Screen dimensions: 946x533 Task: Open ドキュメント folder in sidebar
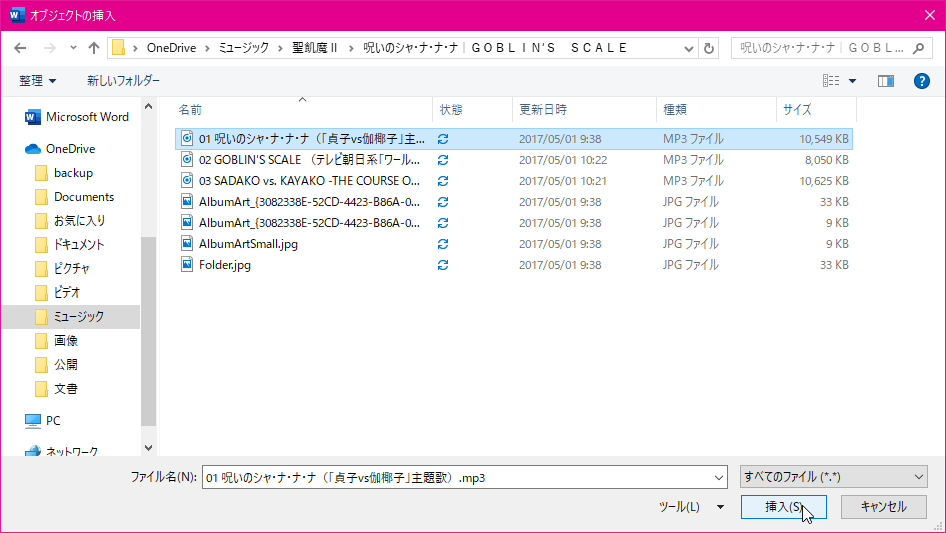click(x=70, y=244)
